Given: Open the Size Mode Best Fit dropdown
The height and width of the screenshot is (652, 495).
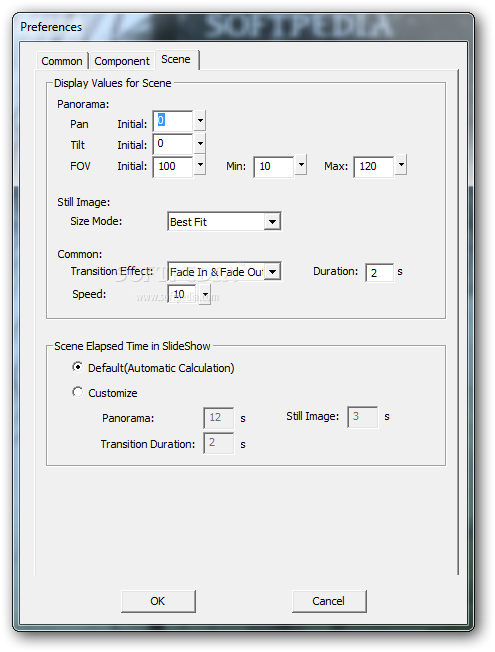Looking at the screenshot, I should 224,222.
